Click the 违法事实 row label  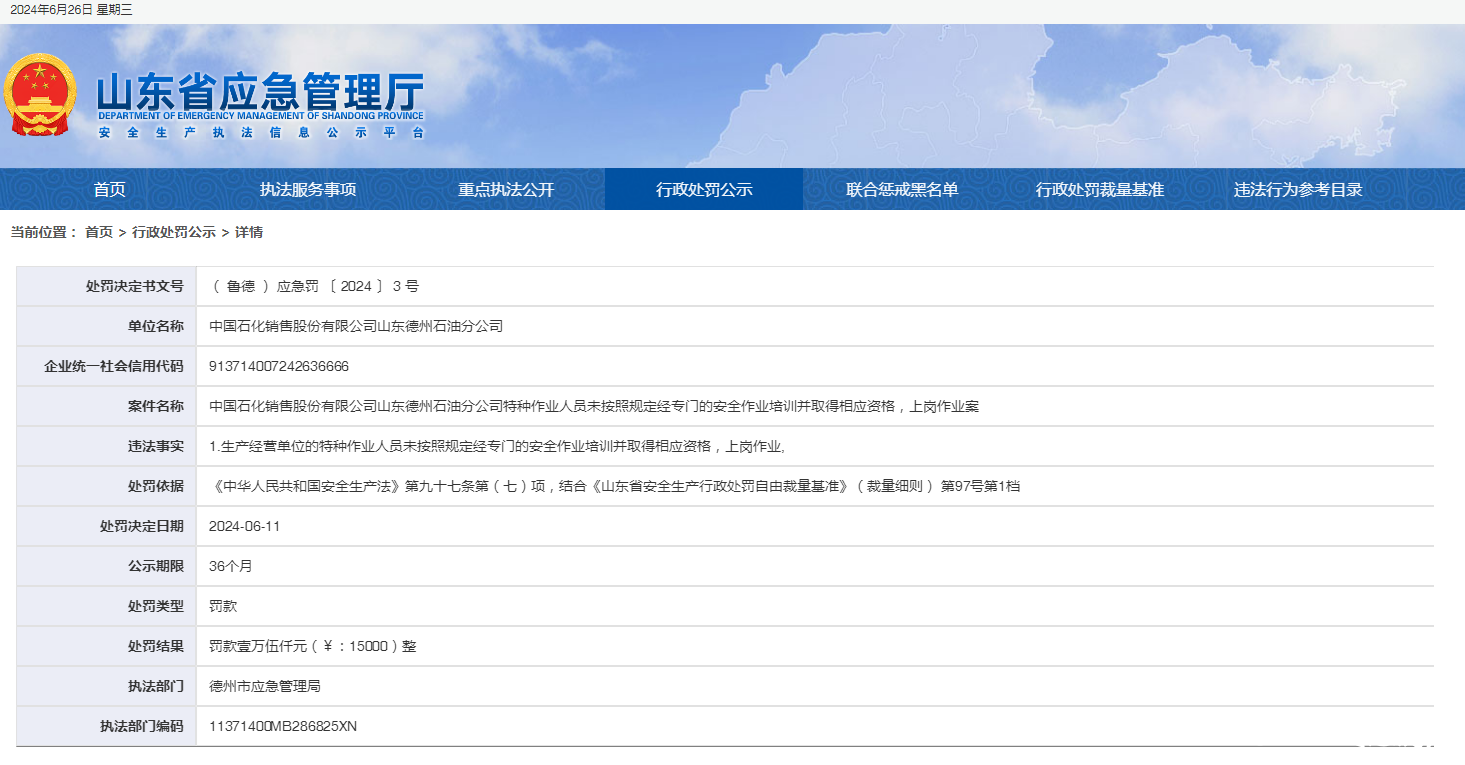[x=156, y=446]
